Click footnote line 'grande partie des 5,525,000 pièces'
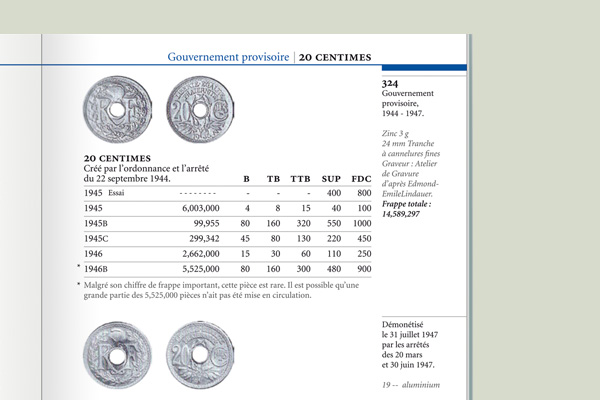 tap(197, 296)
